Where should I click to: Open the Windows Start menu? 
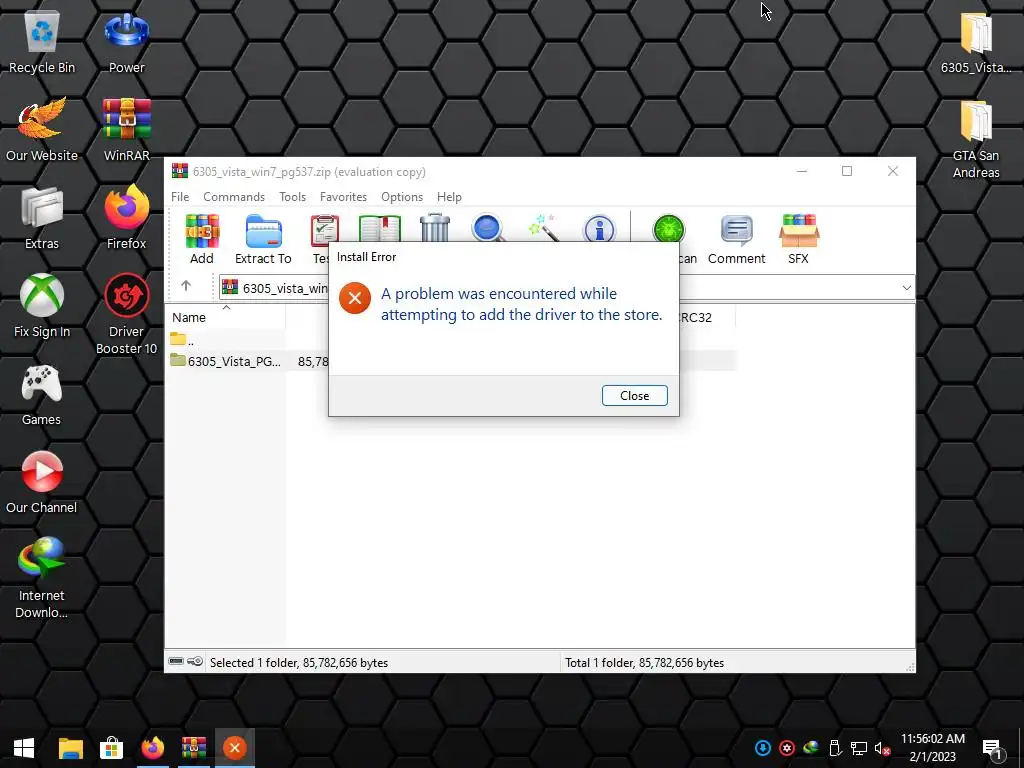coord(24,748)
